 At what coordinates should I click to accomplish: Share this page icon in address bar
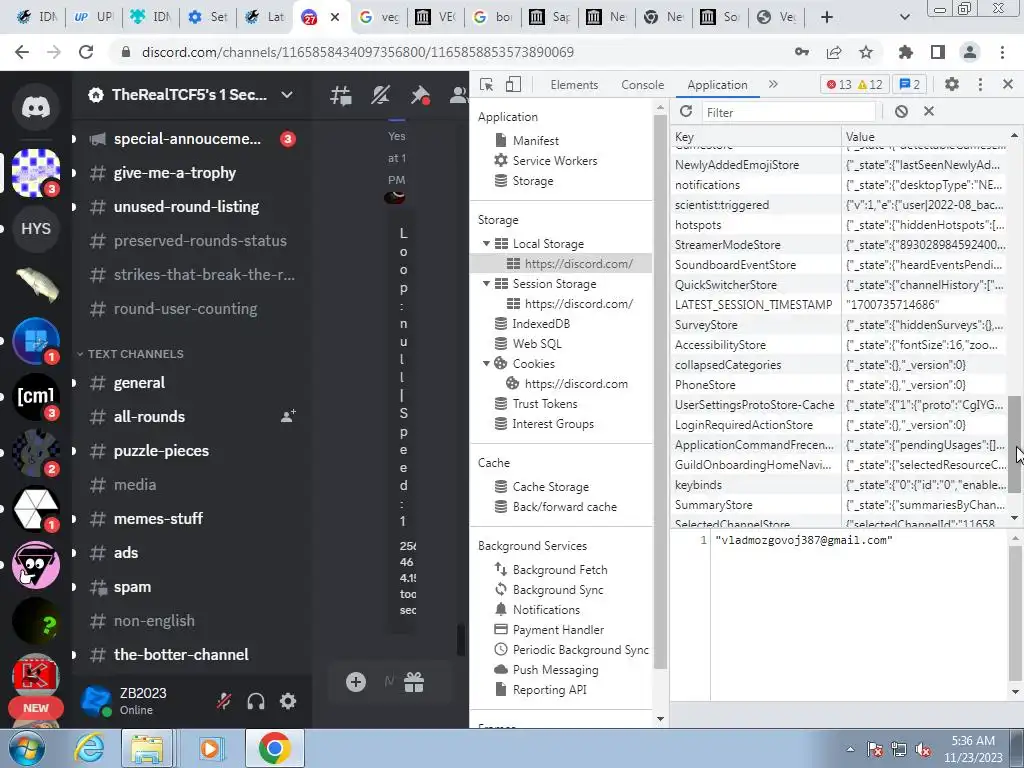pos(834,52)
